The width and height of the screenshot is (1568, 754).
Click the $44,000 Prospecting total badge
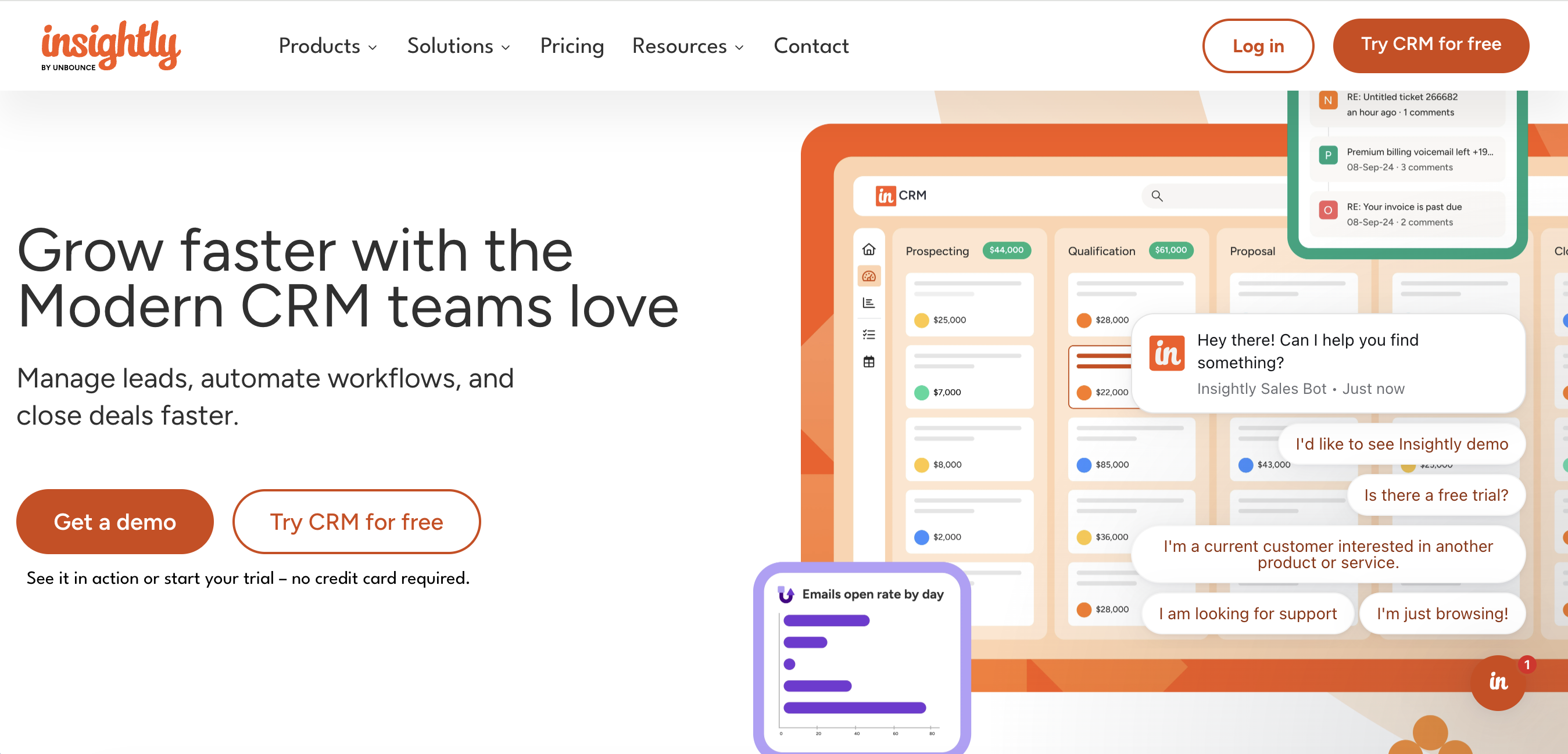[1006, 250]
